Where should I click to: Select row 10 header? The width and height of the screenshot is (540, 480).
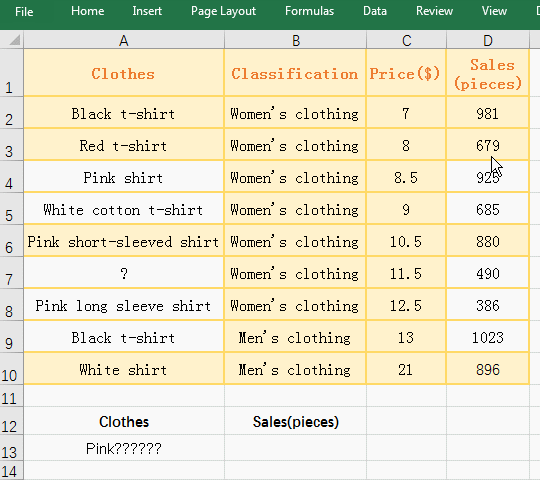(11, 368)
